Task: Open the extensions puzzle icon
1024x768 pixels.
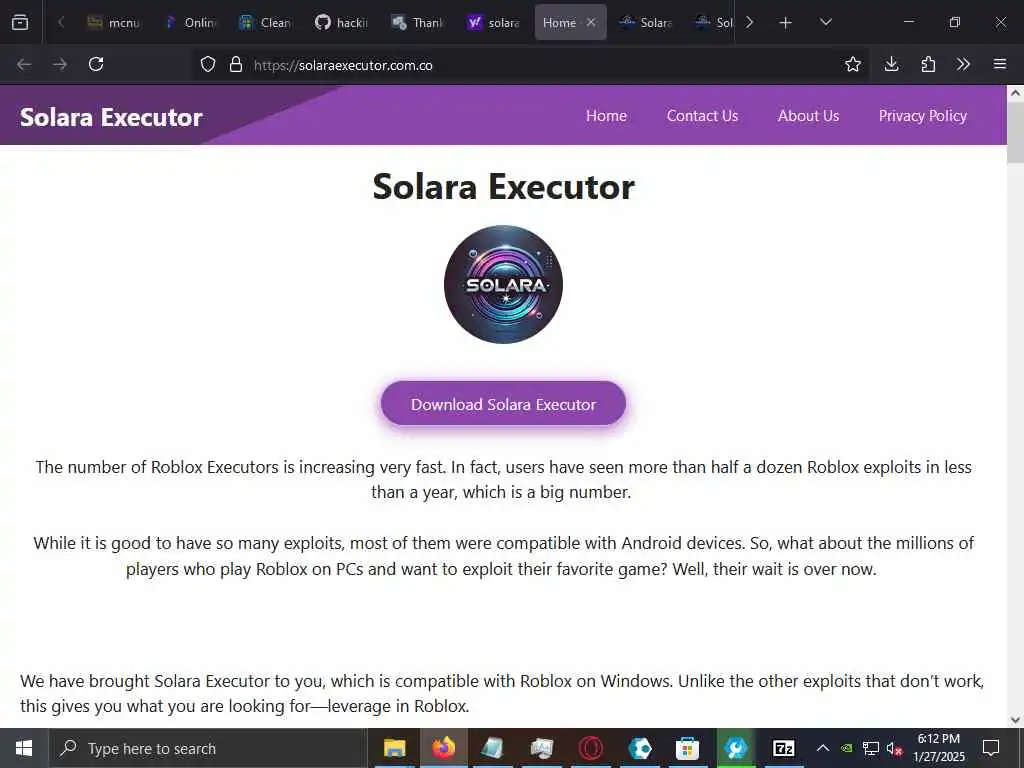Action: pyautogui.click(x=927, y=64)
